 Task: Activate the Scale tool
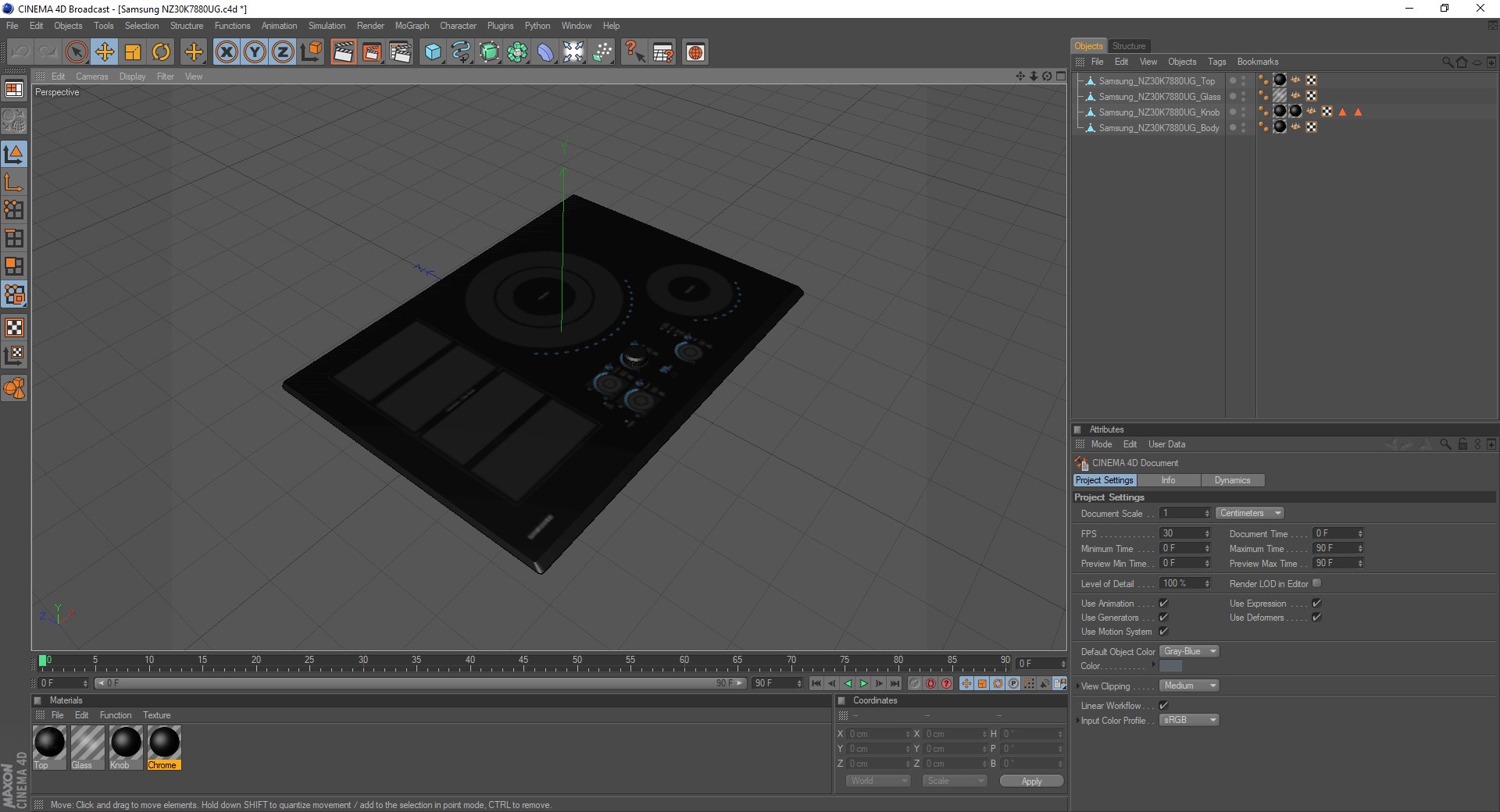[x=133, y=52]
